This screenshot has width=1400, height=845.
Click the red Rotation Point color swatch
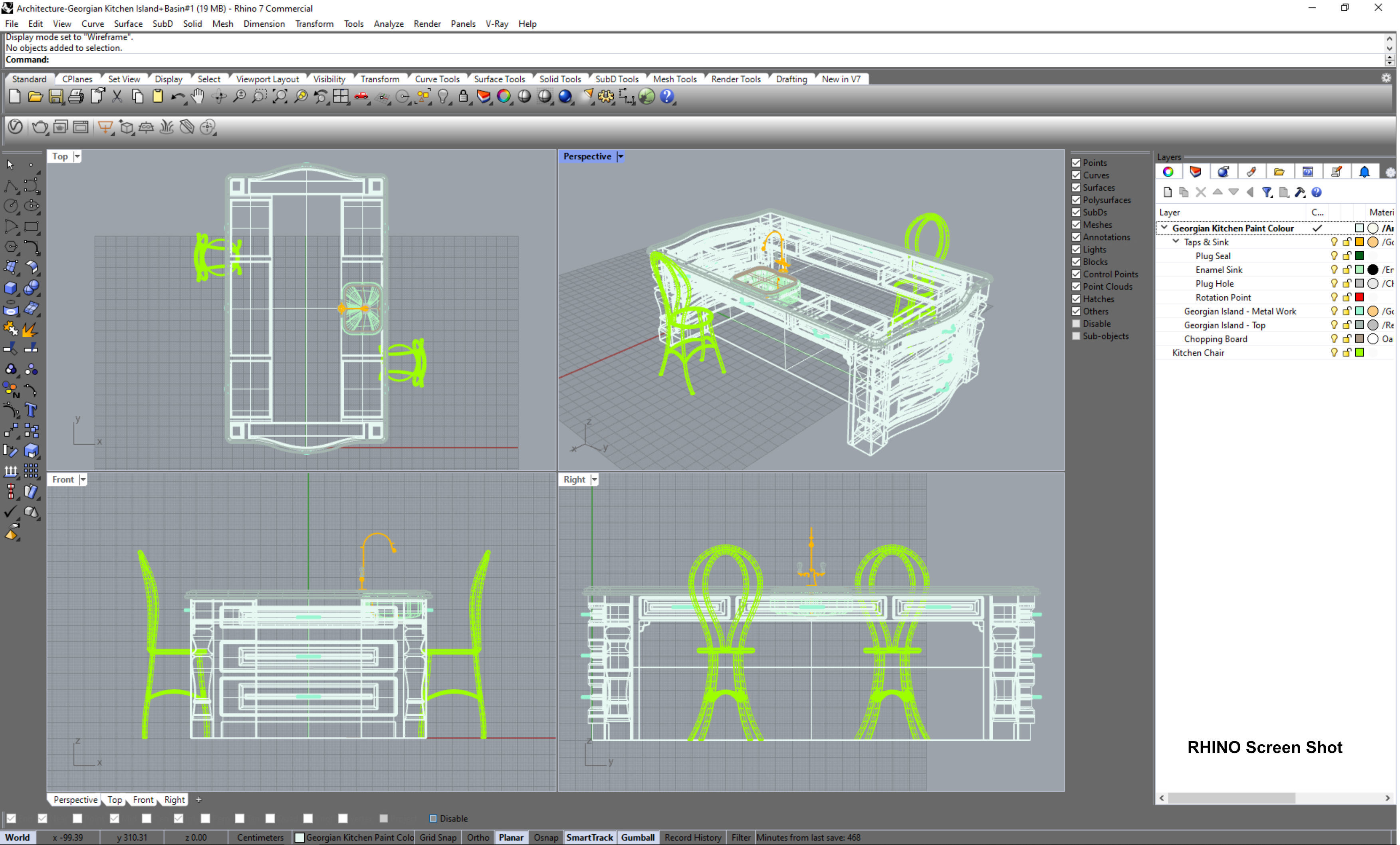(1359, 297)
